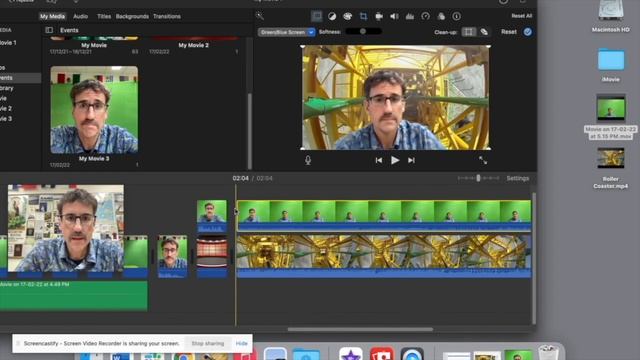Viewport: 640px width, 360px height.
Task: Select the green screen clip strip in timeline
Action: click(x=384, y=215)
